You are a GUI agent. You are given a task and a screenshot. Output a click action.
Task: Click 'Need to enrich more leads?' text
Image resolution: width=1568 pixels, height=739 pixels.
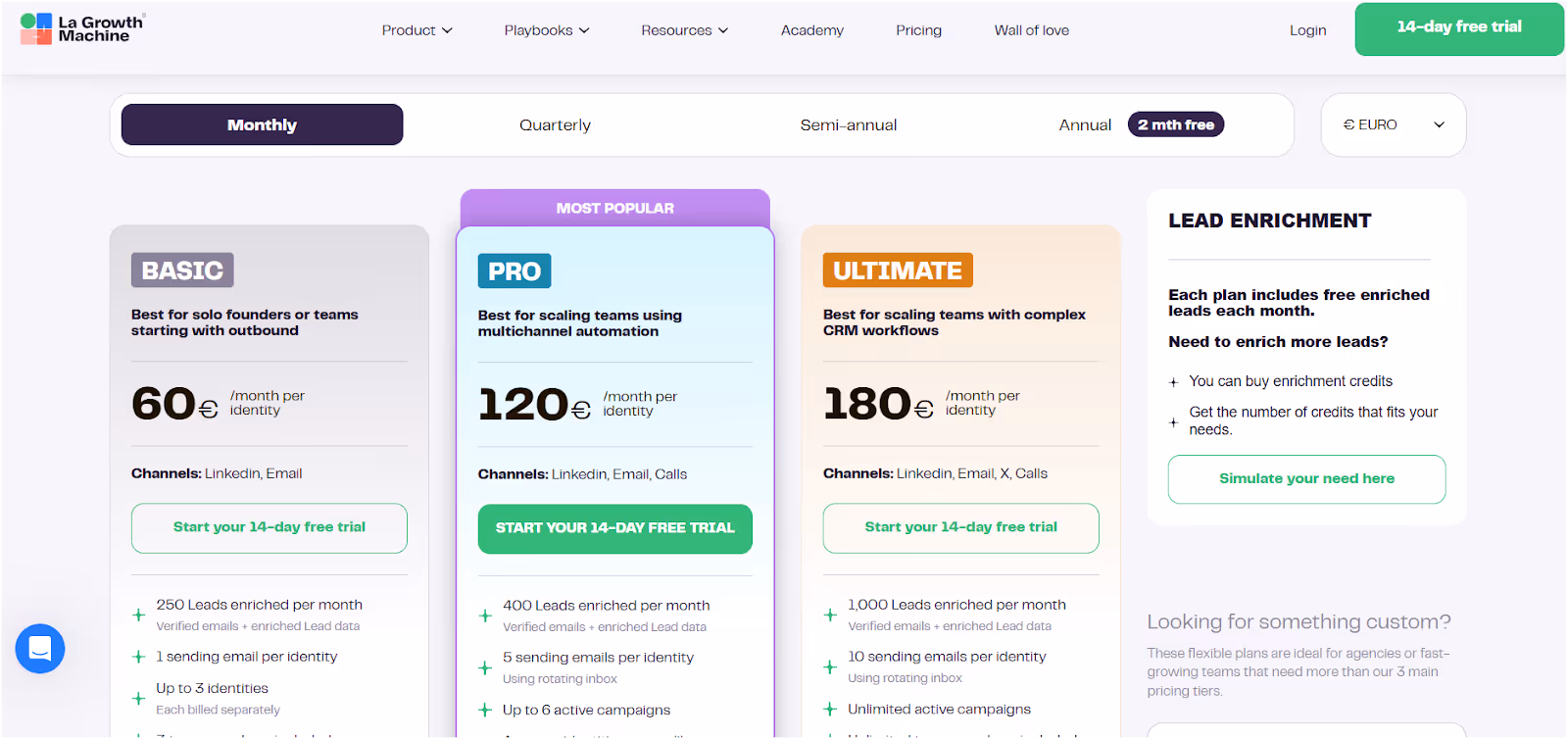(1278, 342)
